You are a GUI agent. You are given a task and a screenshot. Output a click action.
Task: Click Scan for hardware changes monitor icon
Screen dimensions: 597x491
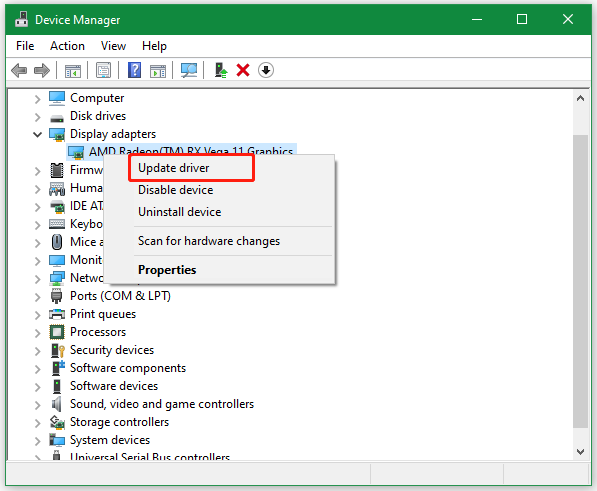pos(189,70)
